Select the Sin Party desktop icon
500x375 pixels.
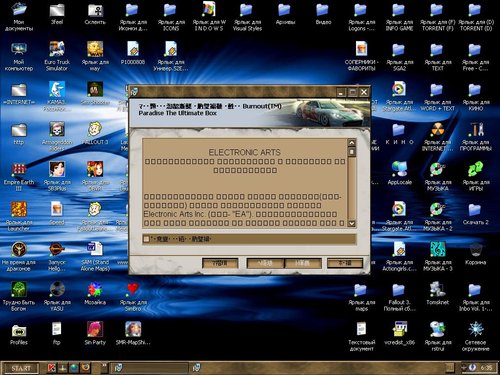[95, 333]
